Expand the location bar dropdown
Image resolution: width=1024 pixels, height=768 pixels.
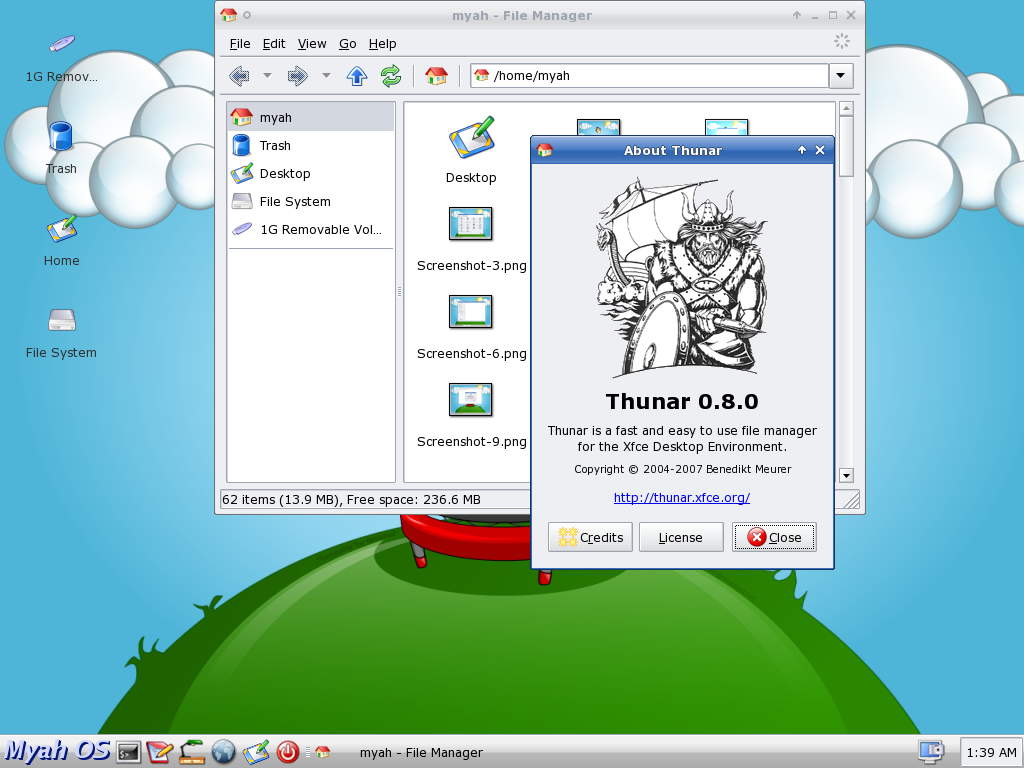tap(841, 76)
